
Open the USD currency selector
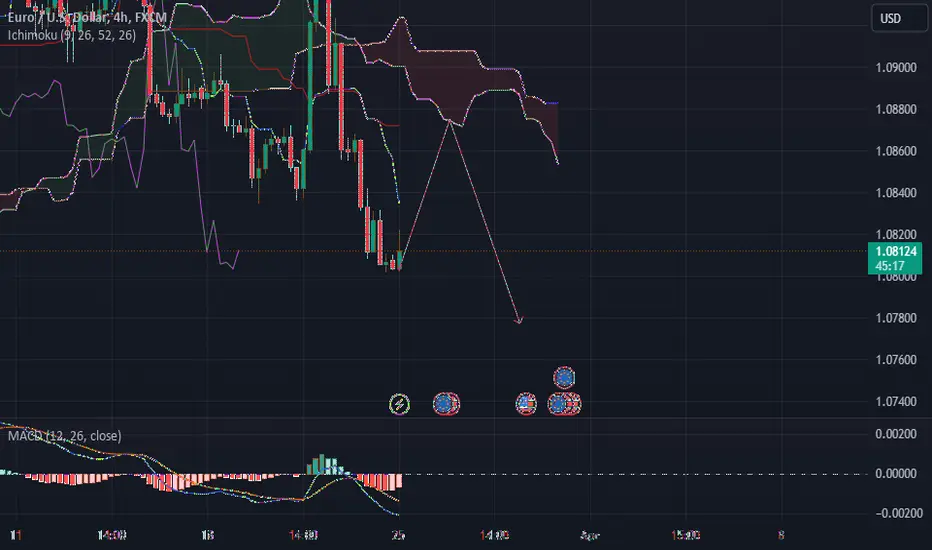click(x=898, y=18)
